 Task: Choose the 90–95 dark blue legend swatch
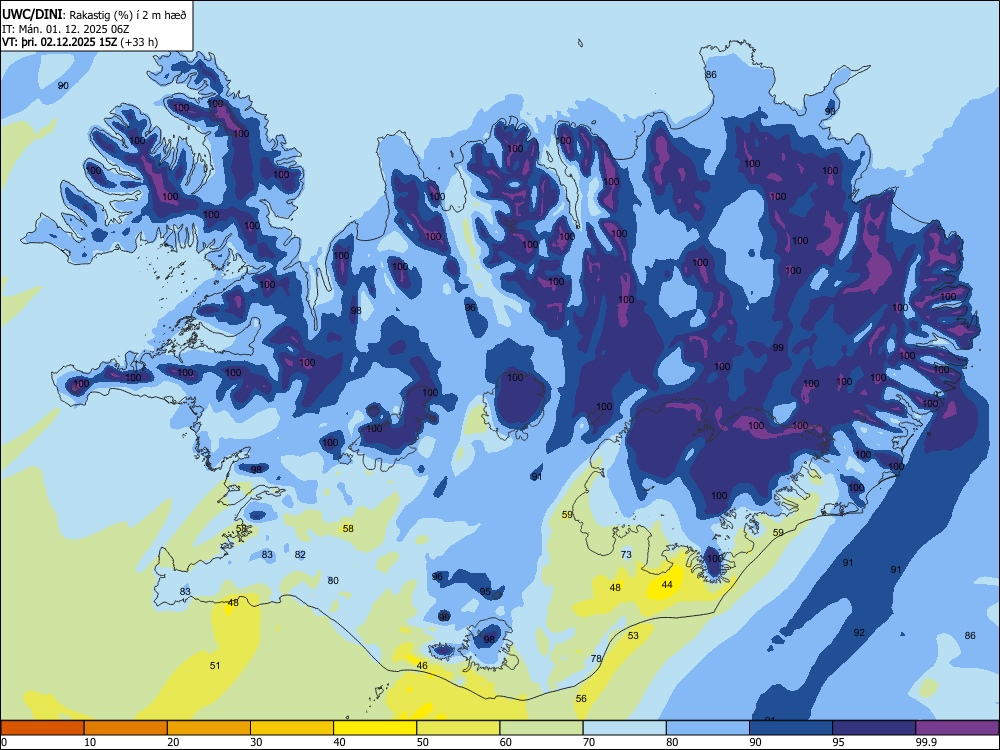[x=791, y=728]
